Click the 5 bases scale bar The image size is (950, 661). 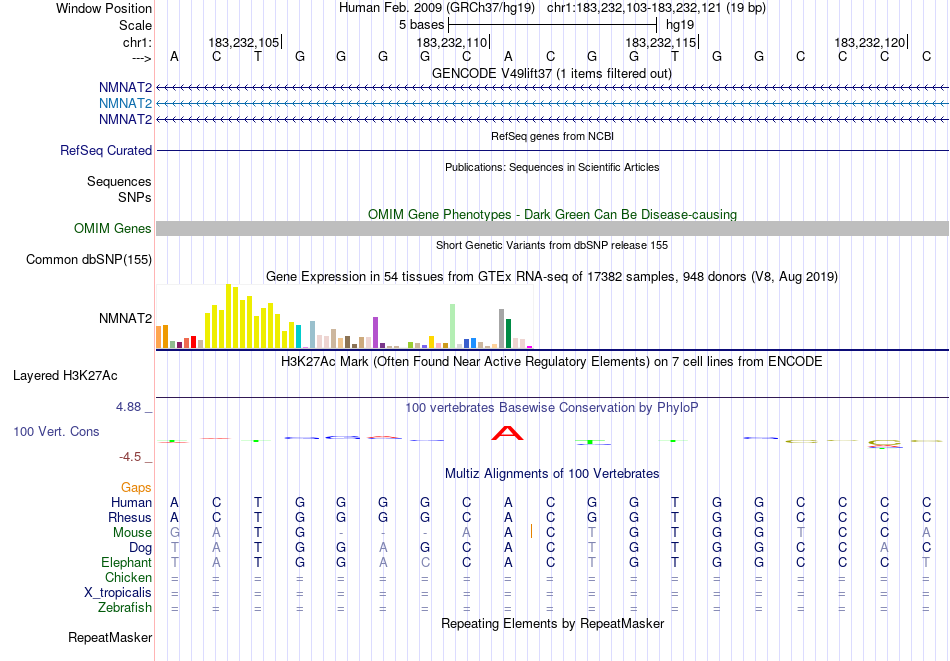click(553, 25)
